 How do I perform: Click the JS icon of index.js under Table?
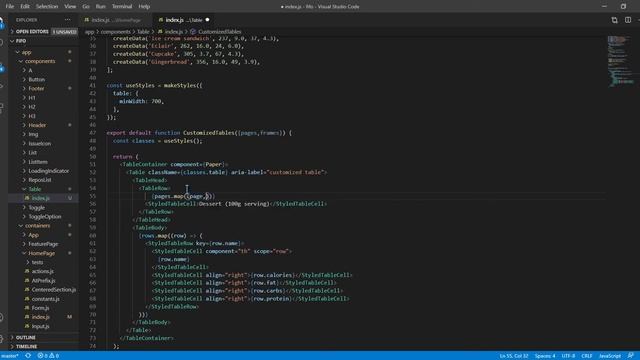pyautogui.click(x=27, y=198)
